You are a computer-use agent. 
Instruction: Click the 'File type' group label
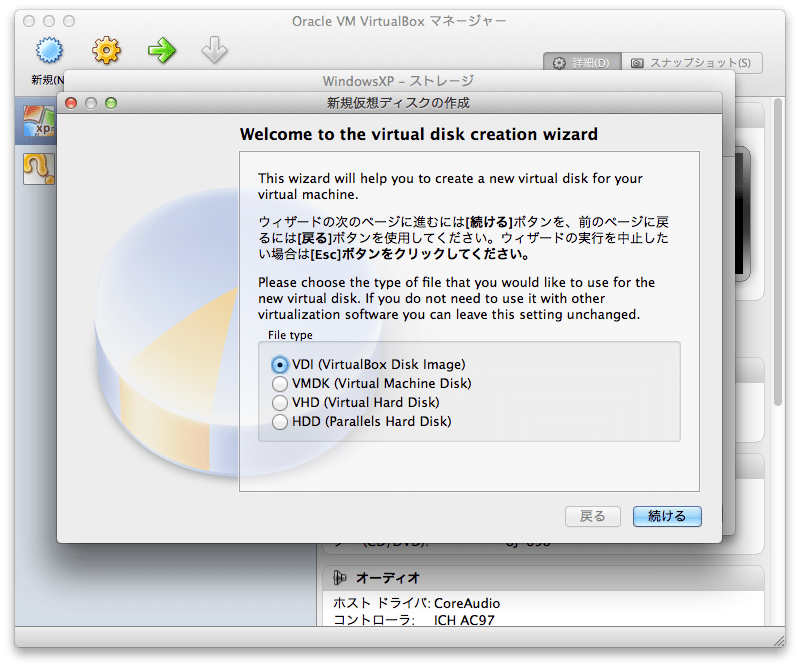click(290, 335)
